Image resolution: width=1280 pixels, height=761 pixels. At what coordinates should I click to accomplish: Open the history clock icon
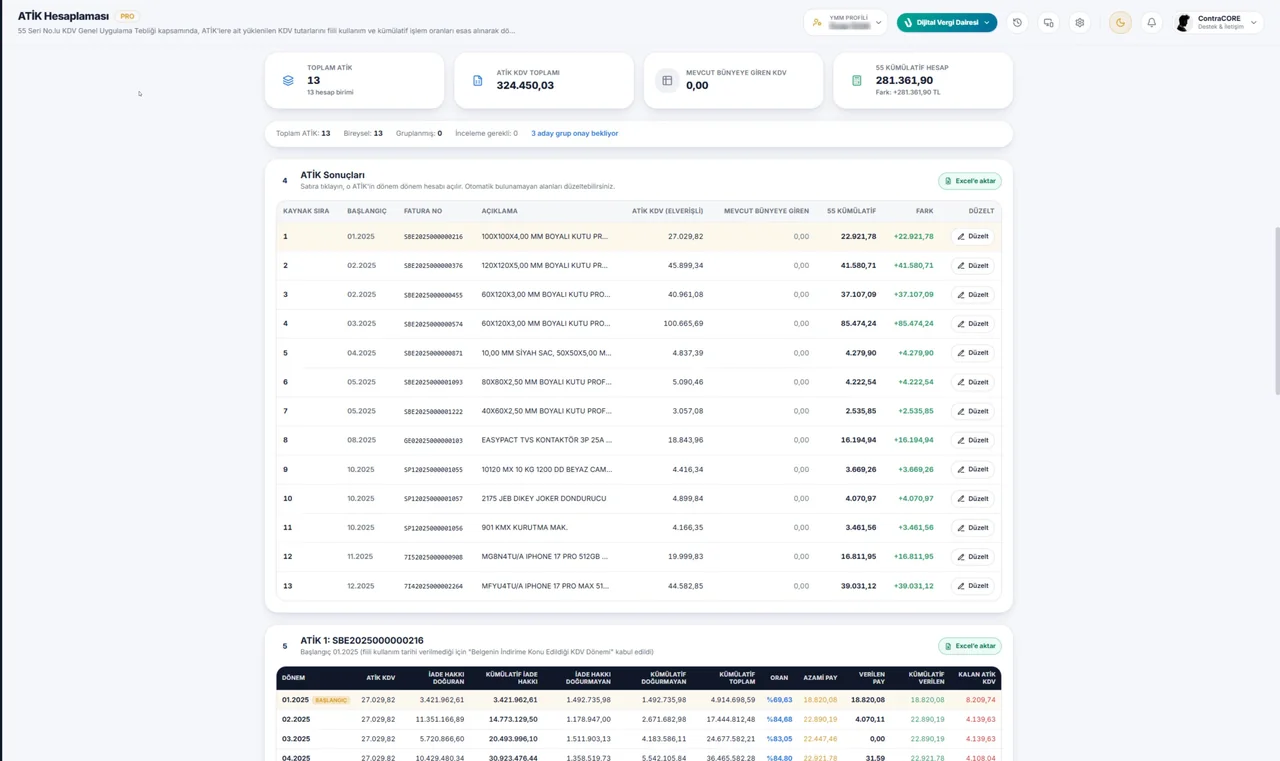pyautogui.click(x=1017, y=22)
